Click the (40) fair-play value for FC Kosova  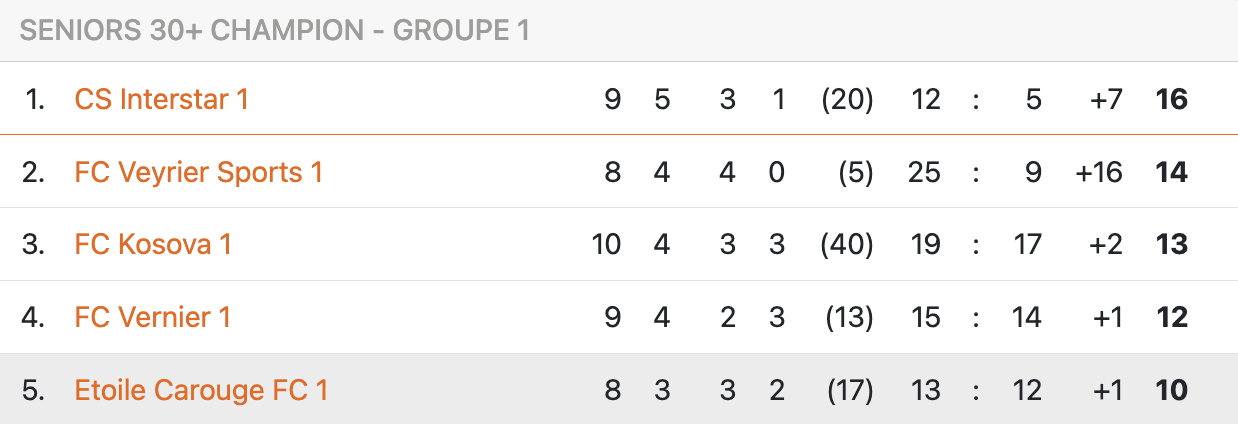[847, 244]
